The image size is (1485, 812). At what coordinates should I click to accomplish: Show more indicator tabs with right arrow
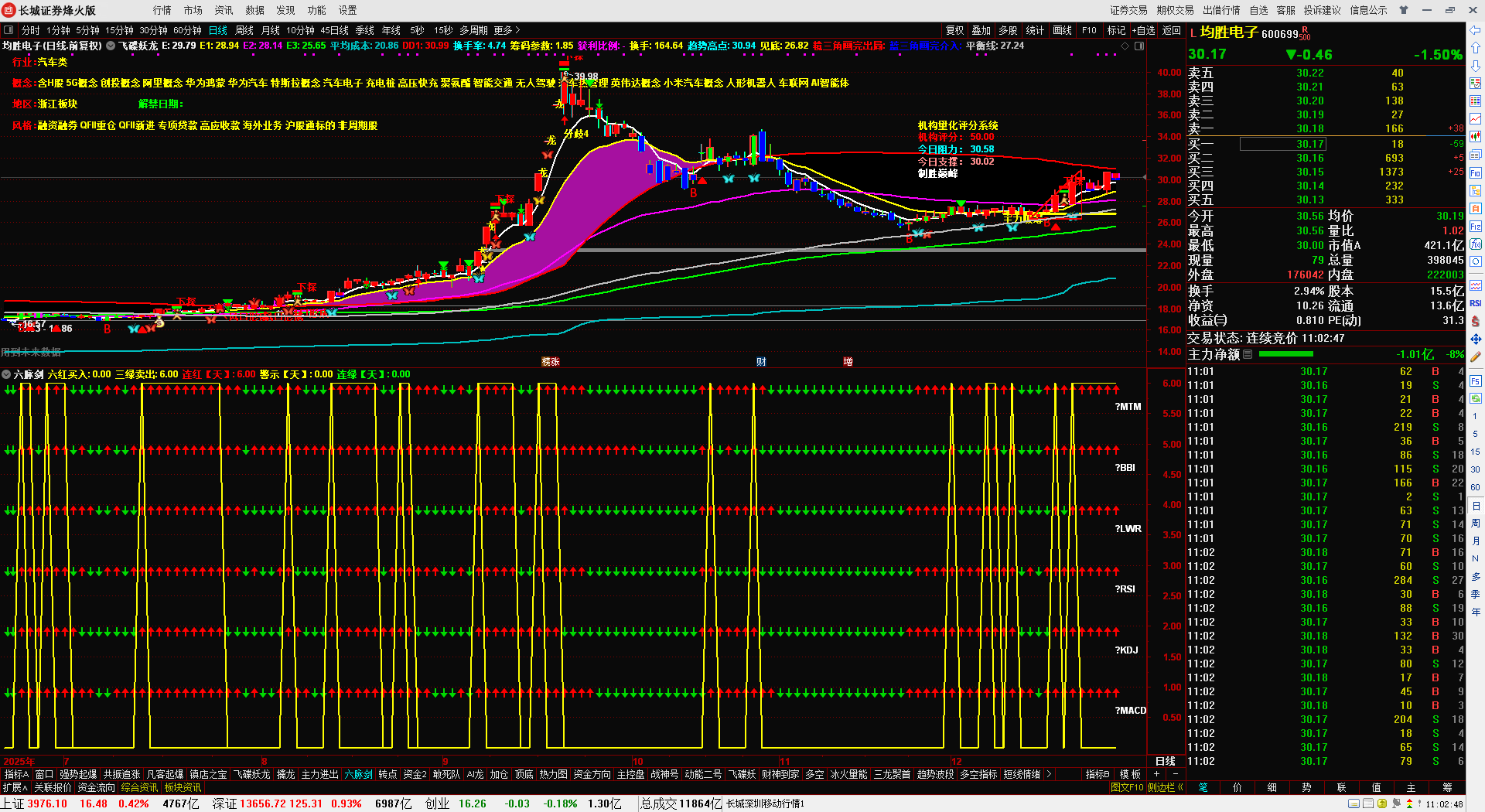[1049, 774]
